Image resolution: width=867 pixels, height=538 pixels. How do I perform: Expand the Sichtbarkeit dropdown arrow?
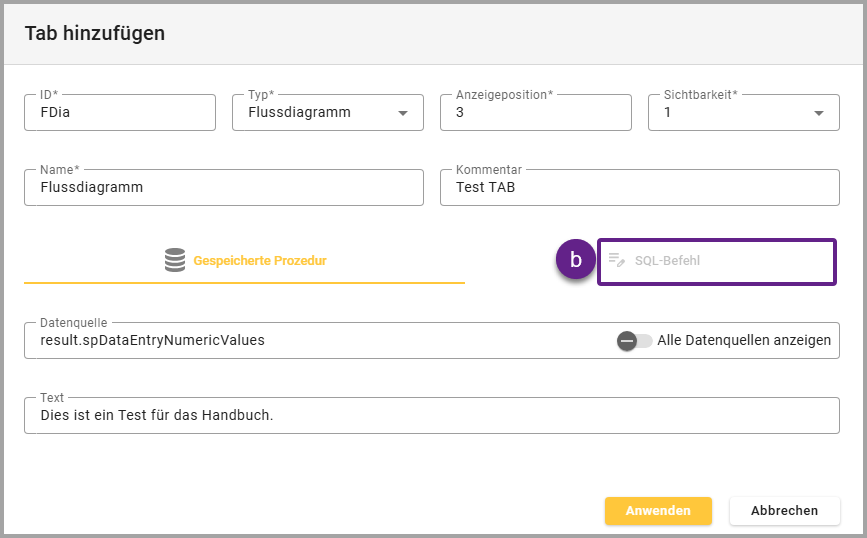tap(819, 113)
